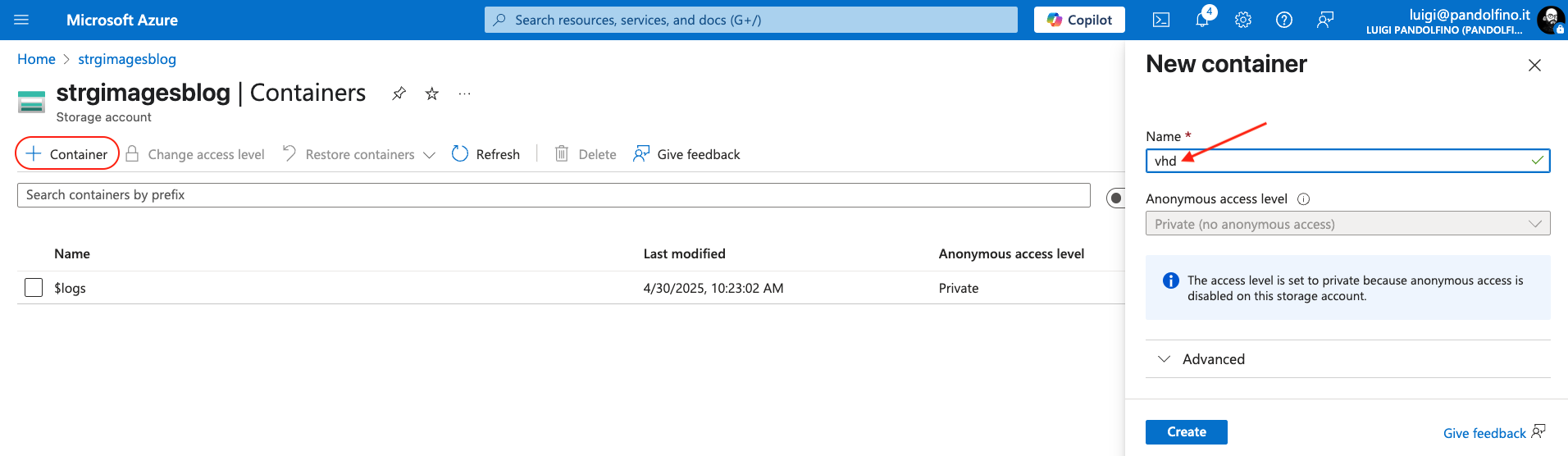This screenshot has width=1568, height=456.
Task: Add strgimagesblog to favorites with the star
Action: 432,93
